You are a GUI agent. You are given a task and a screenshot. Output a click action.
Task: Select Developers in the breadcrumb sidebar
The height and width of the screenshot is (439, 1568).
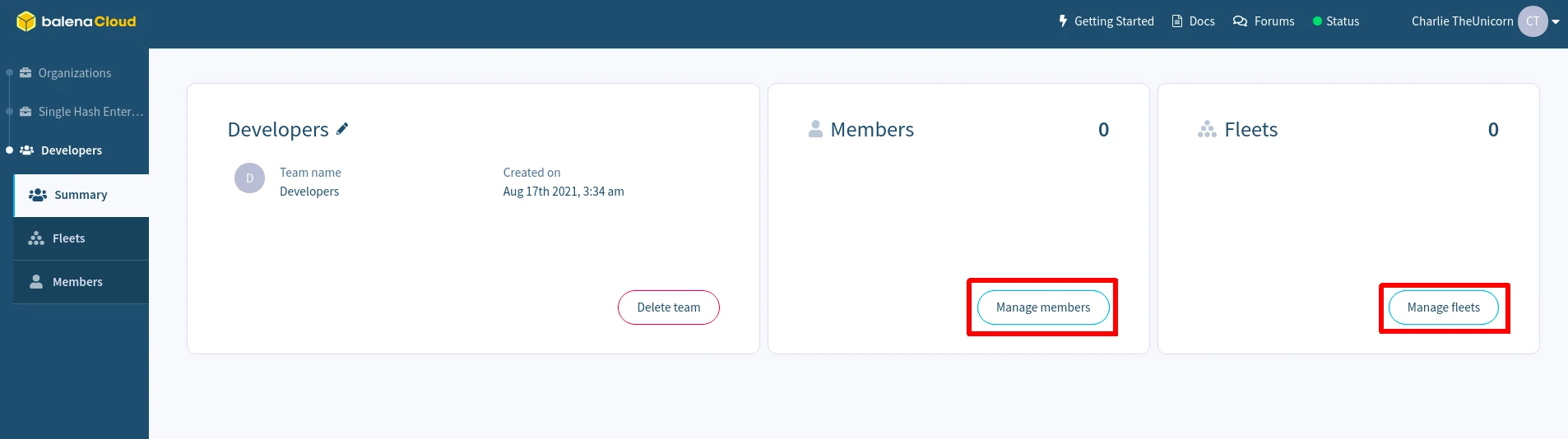coord(72,150)
